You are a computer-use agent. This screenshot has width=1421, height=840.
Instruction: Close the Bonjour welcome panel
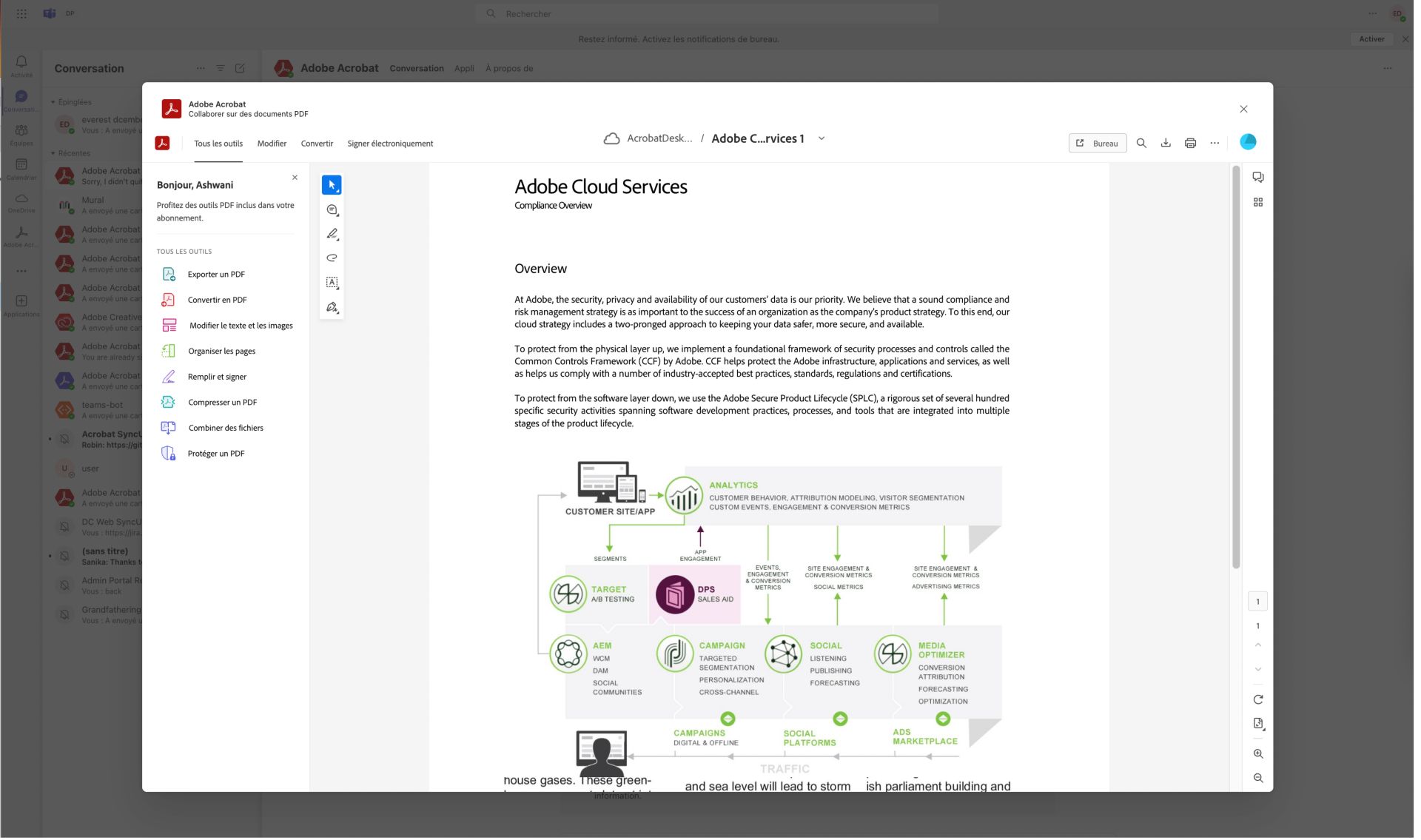point(295,178)
